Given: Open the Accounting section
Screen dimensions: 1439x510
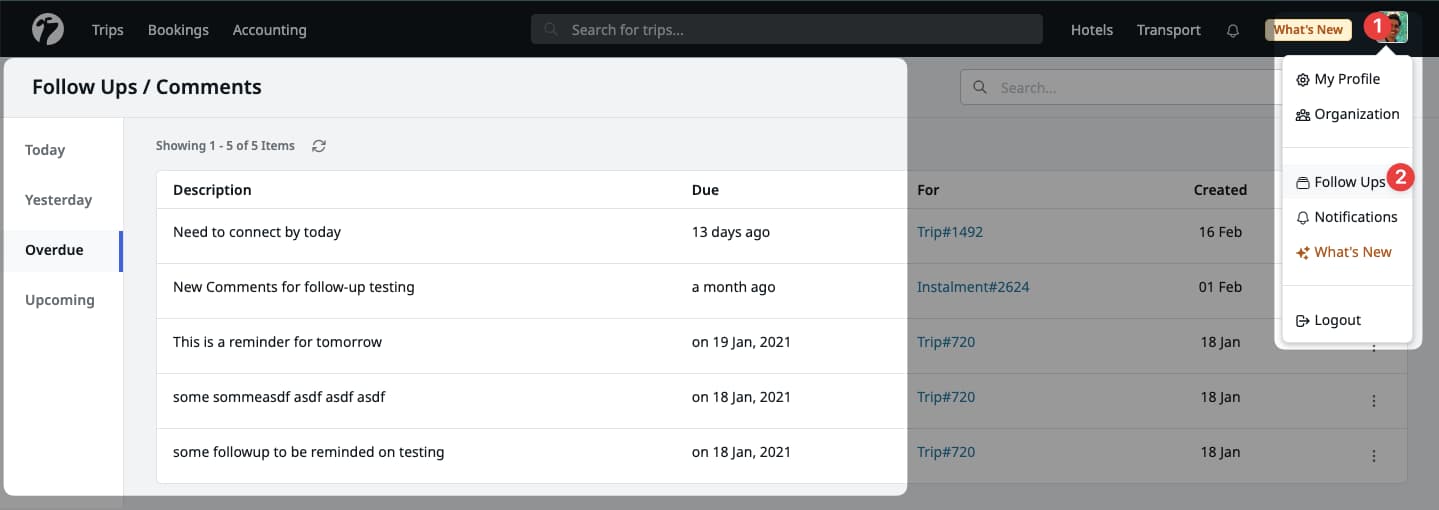Looking at the screenshot, I should click(x=269, y=30).
